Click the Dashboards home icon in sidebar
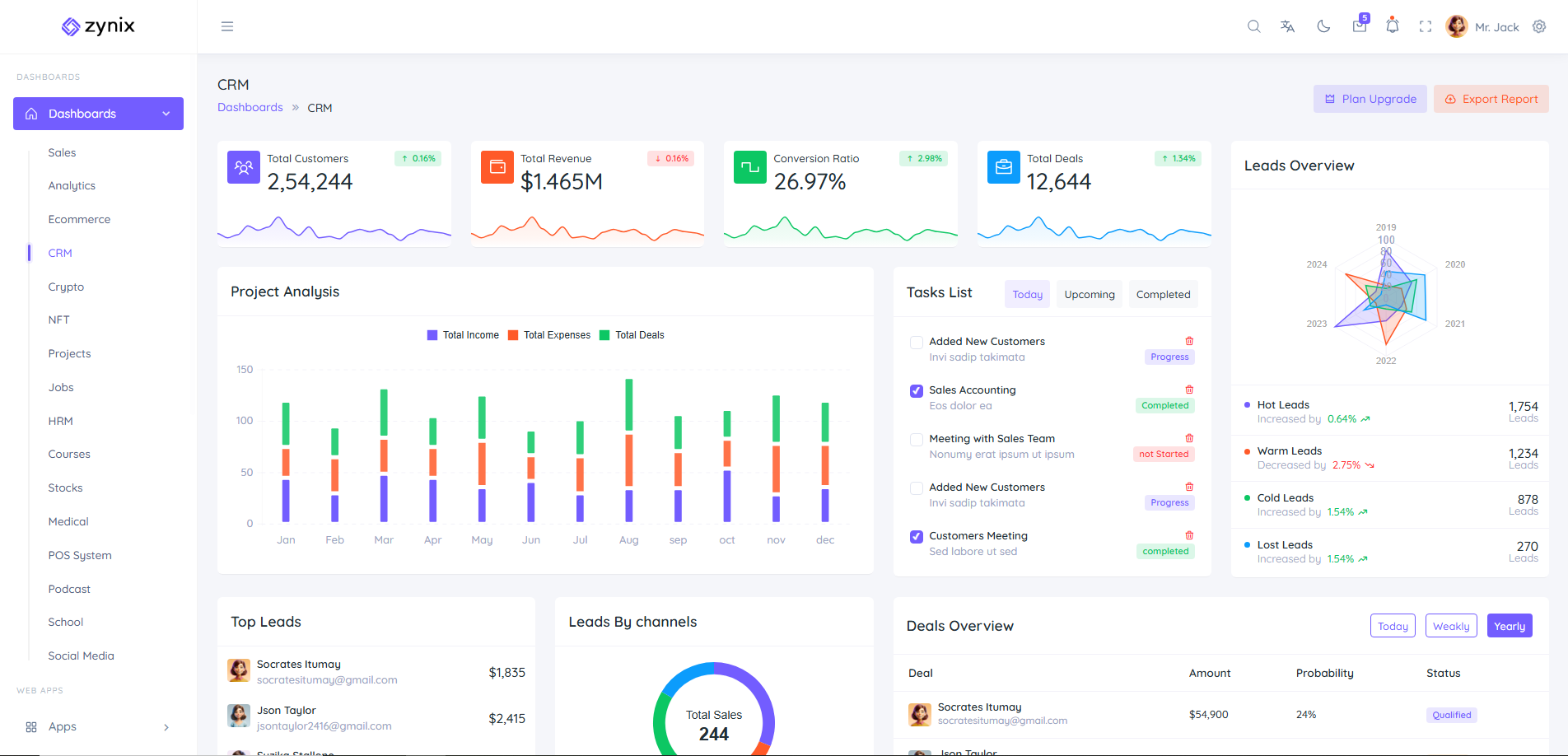The height and width of the screenshot is (756, 1568). click(x=31, y=114)
